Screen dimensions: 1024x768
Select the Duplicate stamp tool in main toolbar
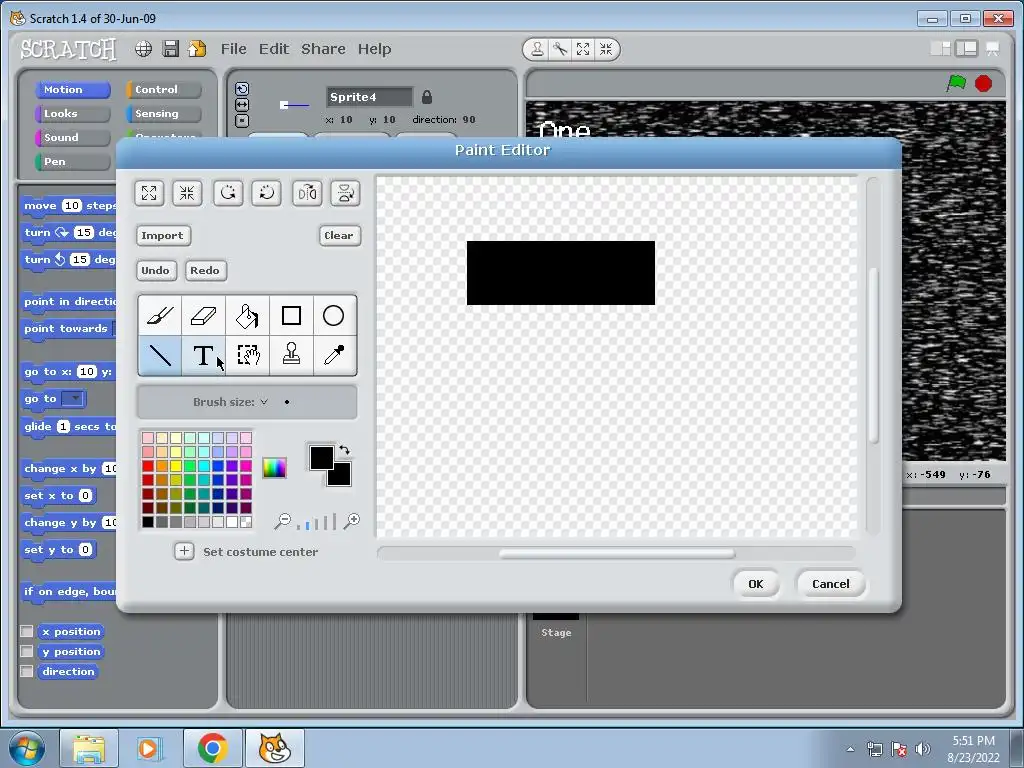(537, 49)
